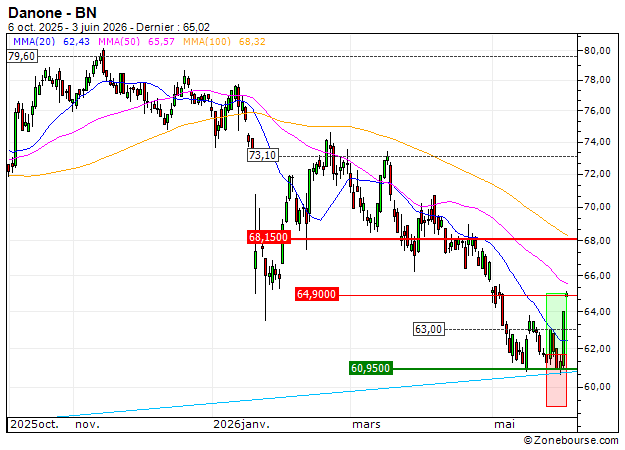This screenshot has width=625, height=450.
Task: Click the 62,00 price axis tick
Action: coord(597,349)
